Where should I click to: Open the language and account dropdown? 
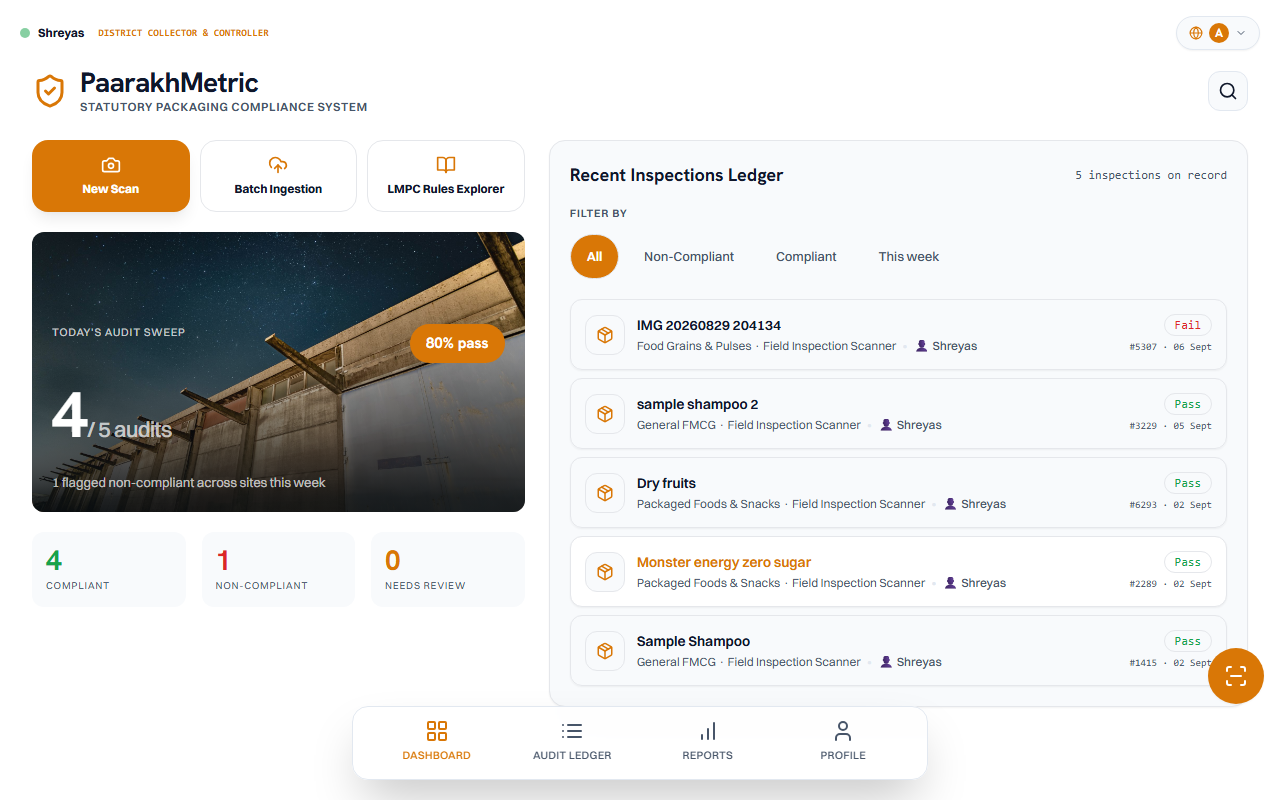1218,33
